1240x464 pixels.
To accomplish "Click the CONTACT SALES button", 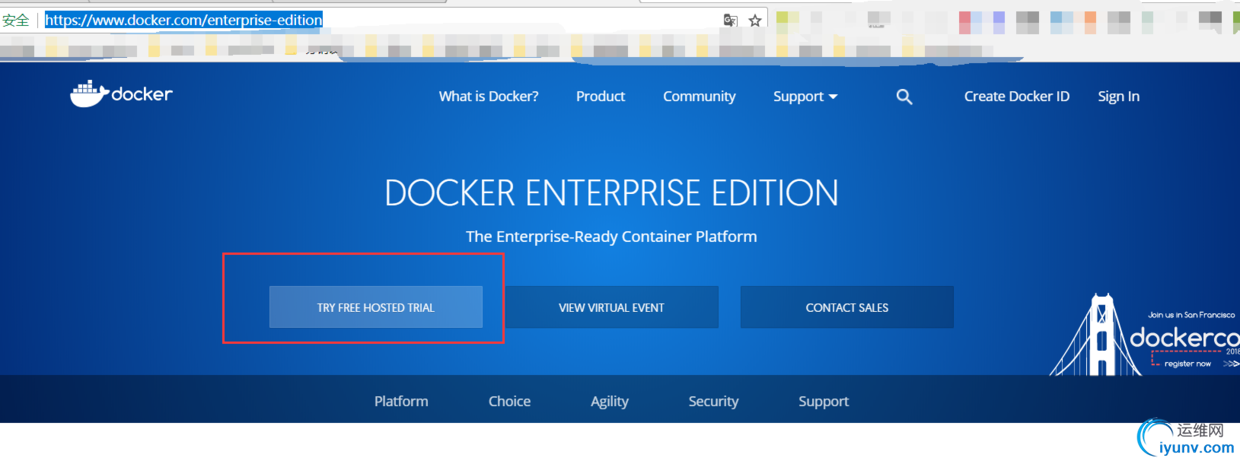I will point(847,307).
